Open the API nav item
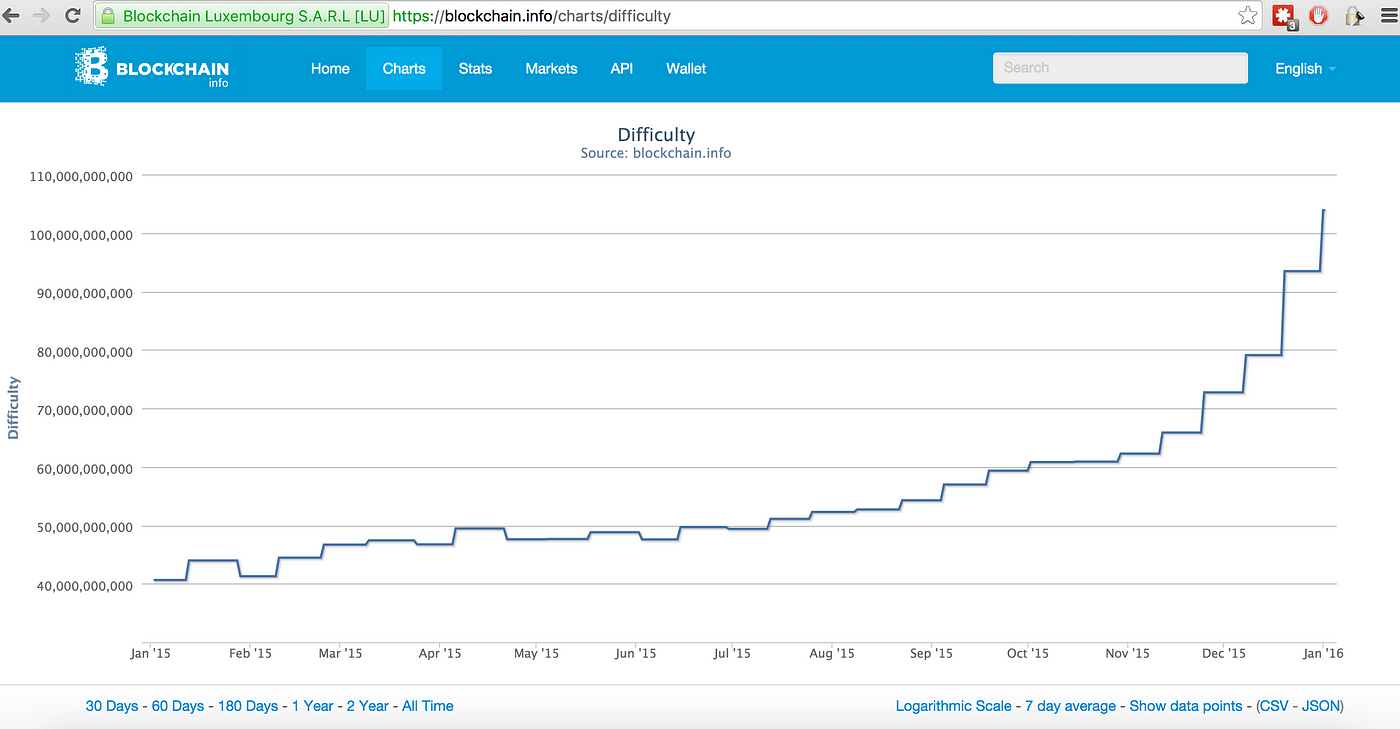 [x=622, y=69]
